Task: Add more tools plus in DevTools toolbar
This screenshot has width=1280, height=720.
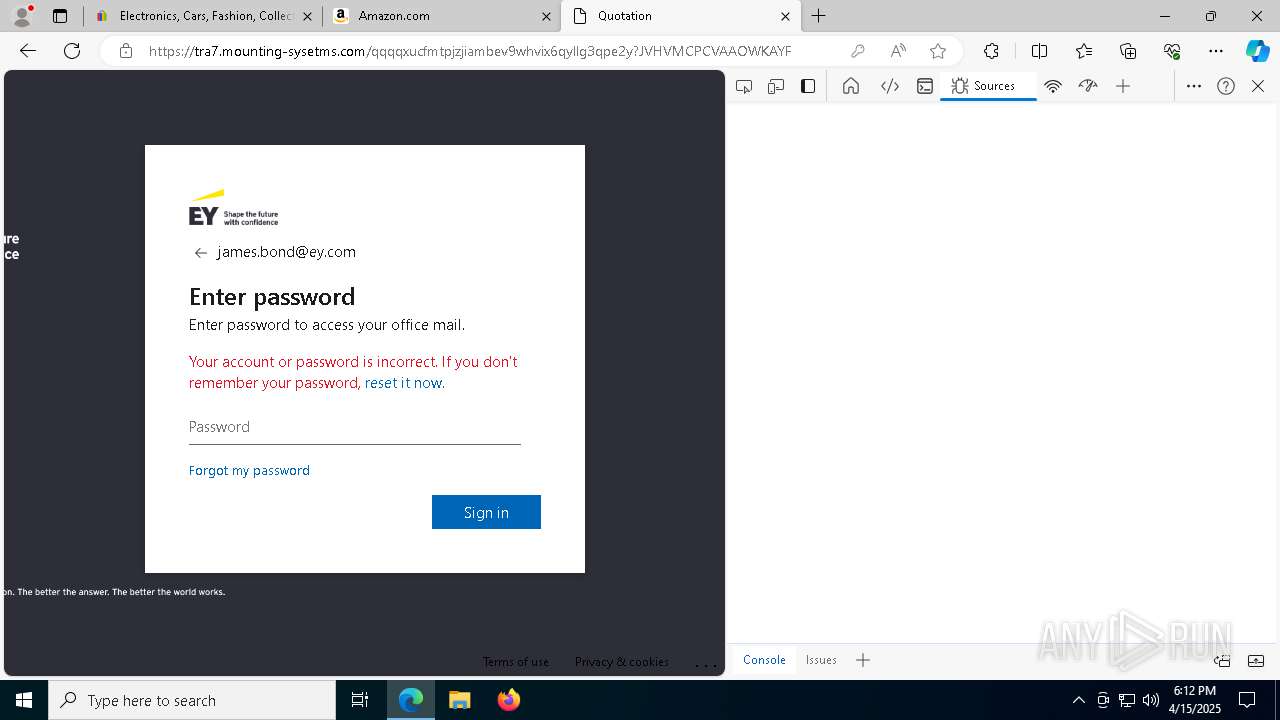Action: pyautogui.click(x=1123, y=86)
